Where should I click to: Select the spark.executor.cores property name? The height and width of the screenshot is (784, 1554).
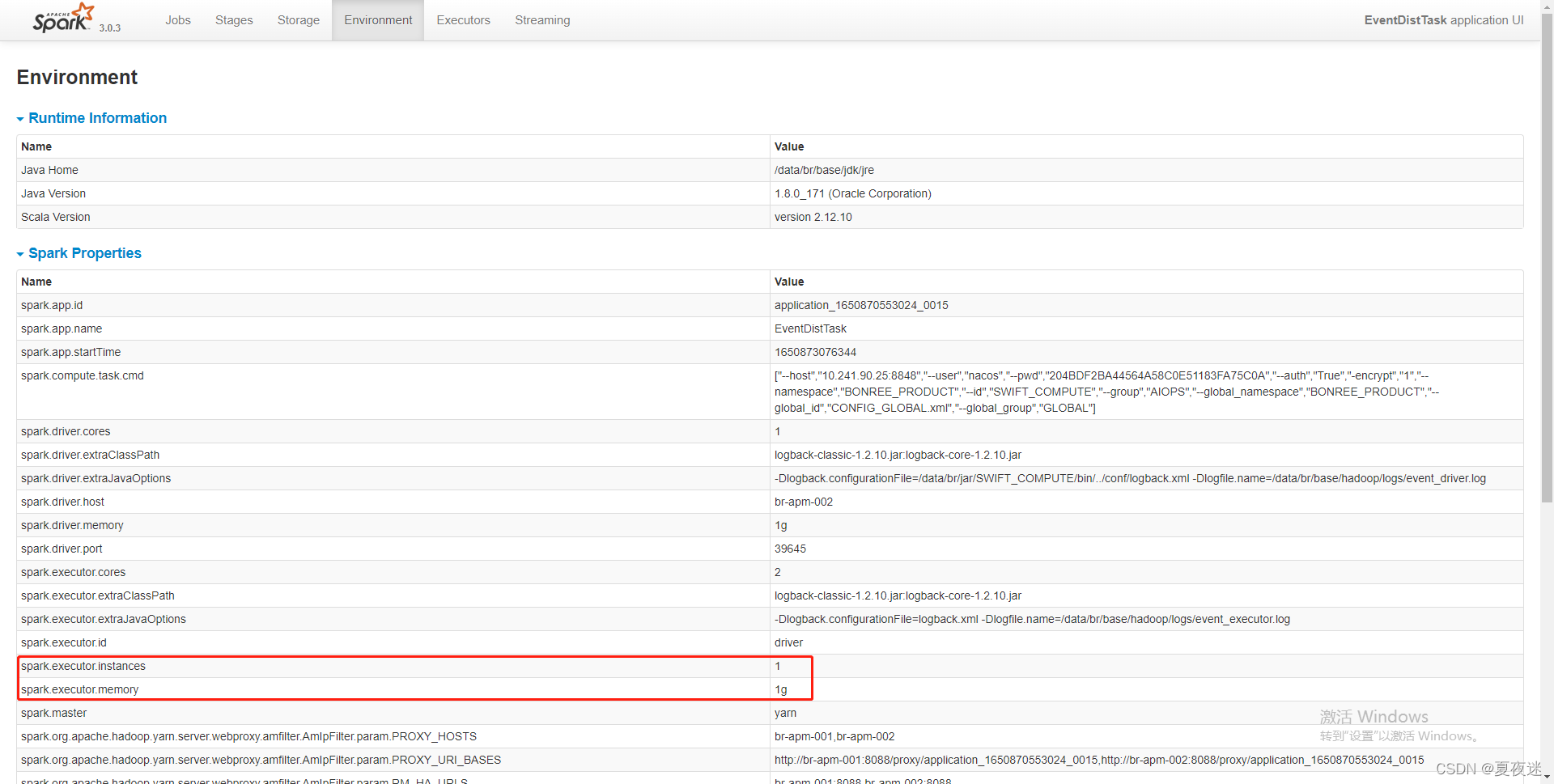[74, 572]
